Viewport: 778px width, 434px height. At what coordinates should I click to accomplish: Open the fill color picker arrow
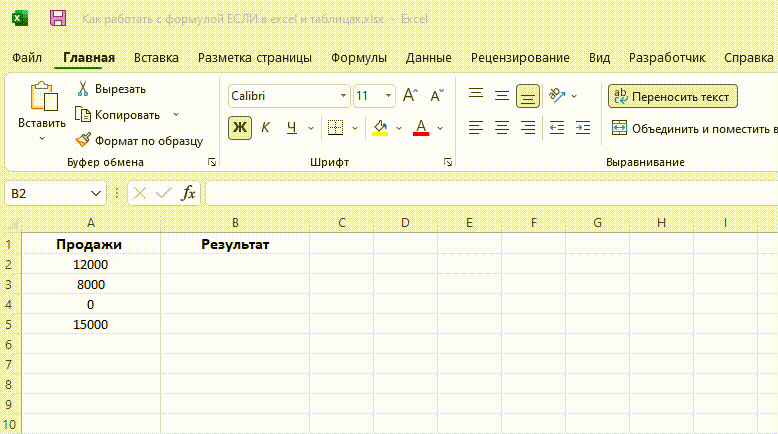pos(398,128)
